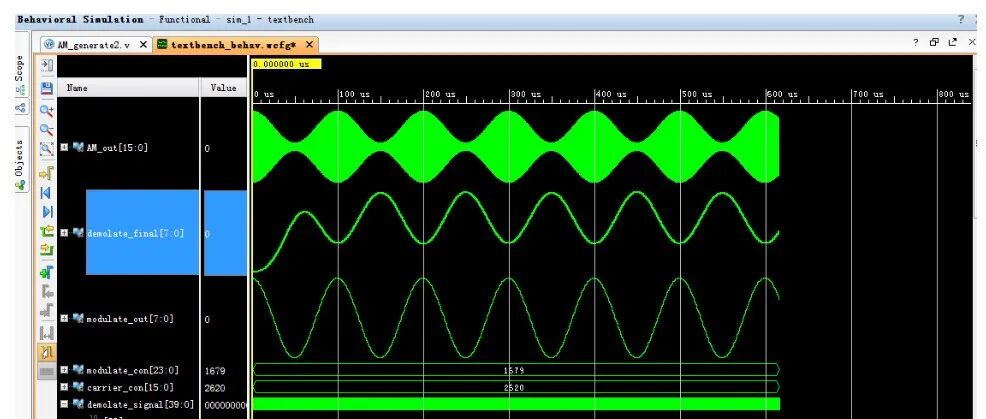Expand the modulate_con[23:0] bus
Viewport: 986px width, 419px height.
coord(64,370)
